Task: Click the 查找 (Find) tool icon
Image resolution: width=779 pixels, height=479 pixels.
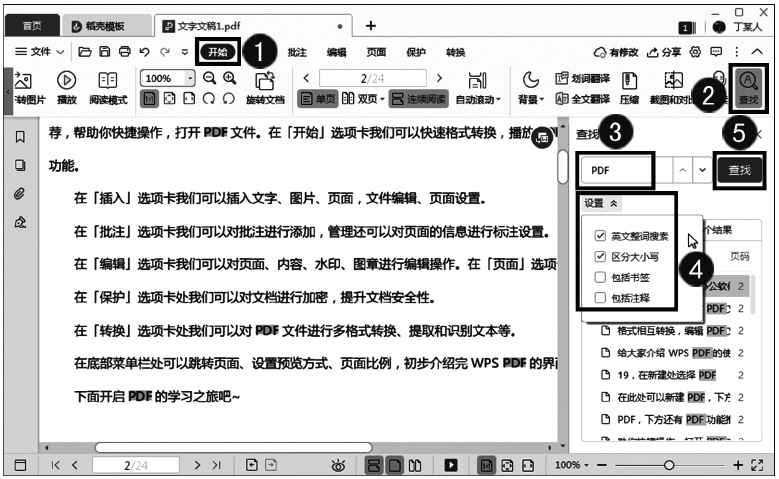Action: [747, 83]
